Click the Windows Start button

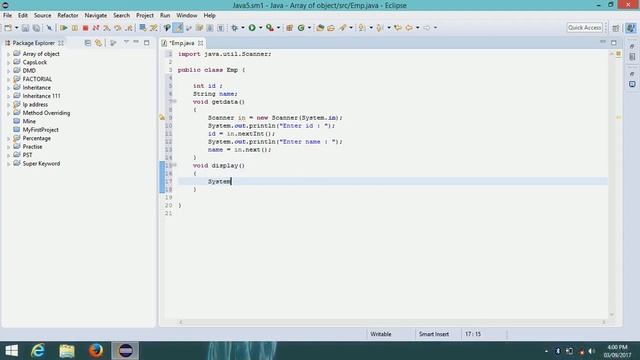[x=11, y=350]
